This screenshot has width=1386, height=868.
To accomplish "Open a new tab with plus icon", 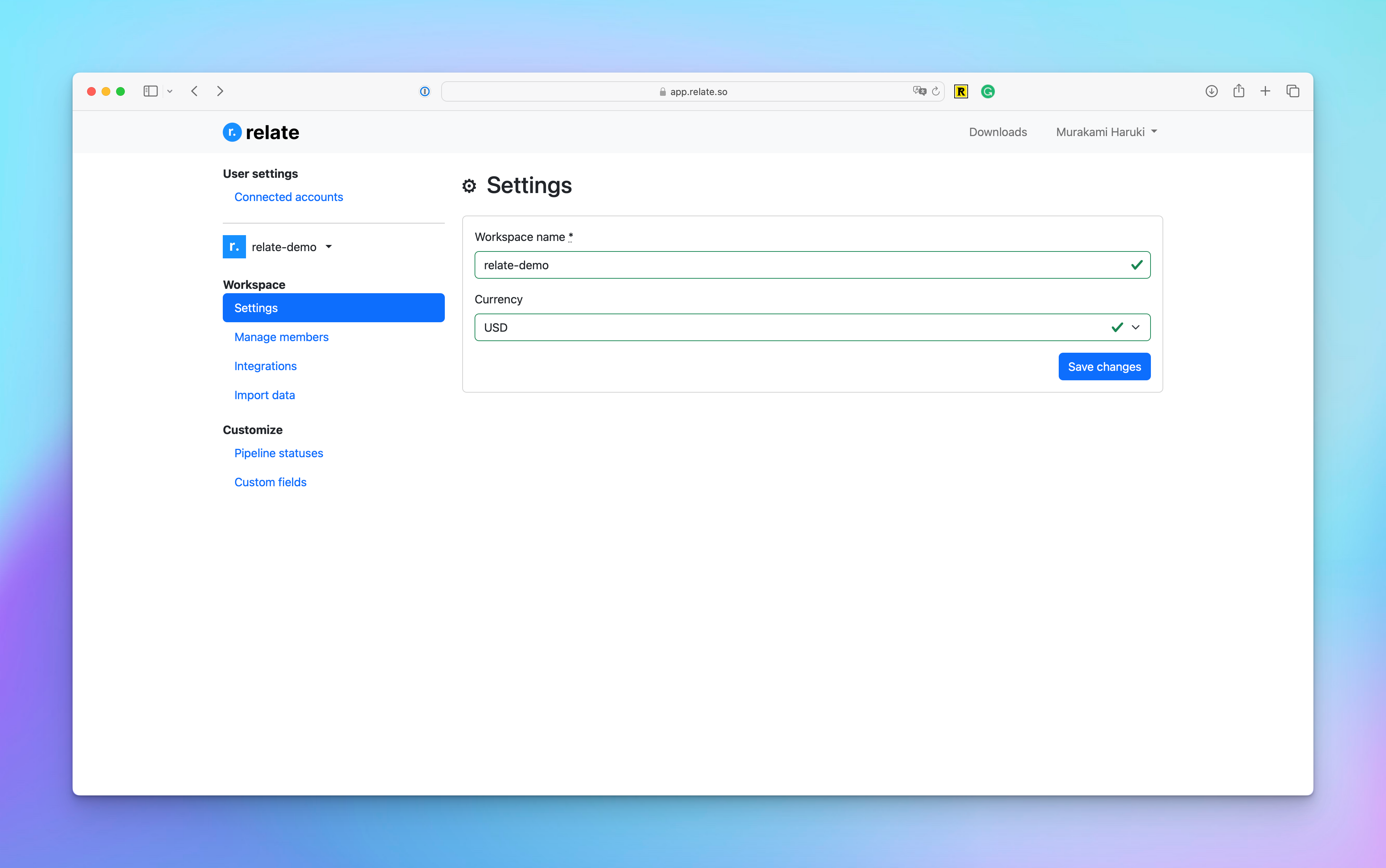I will point(1265,91).
